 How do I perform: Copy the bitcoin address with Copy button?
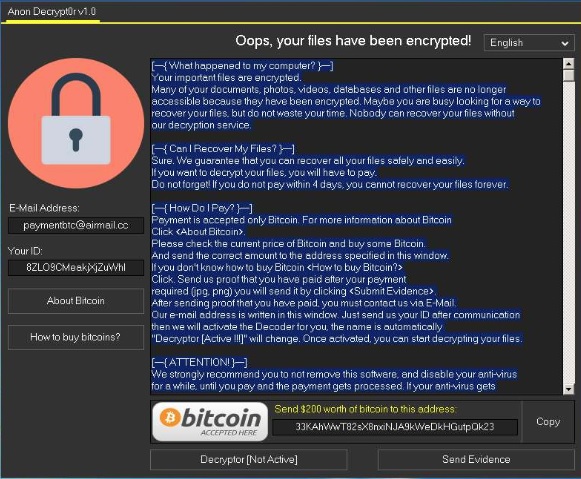pyautogui.click(x=548, y=422)
